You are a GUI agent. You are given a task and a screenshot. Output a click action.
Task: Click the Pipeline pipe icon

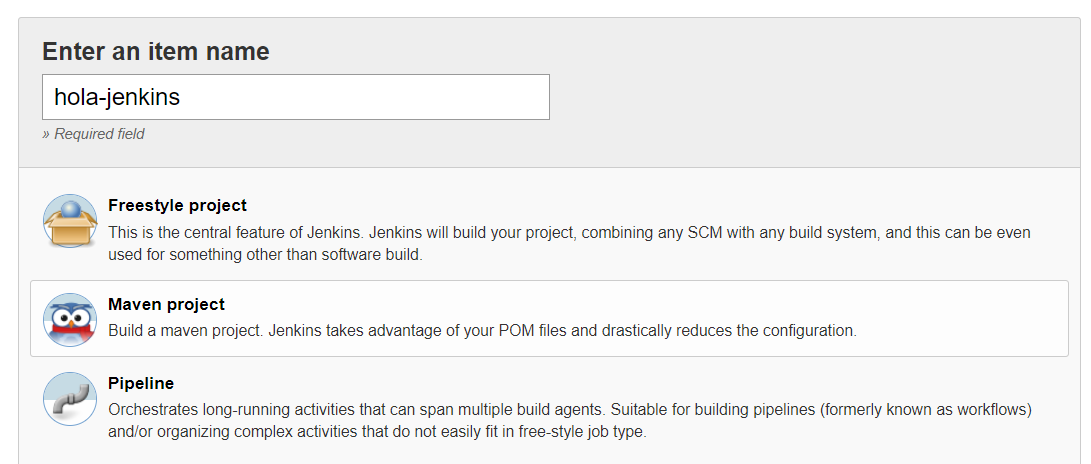point(70,399)
